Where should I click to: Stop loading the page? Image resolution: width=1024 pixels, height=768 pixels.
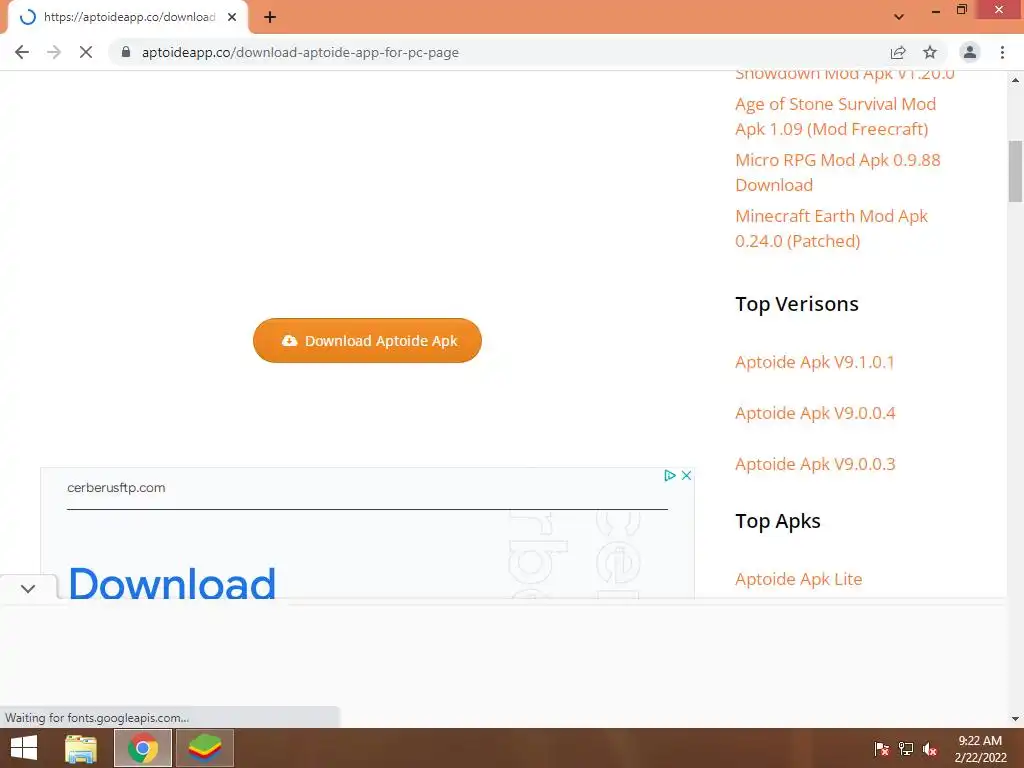coord(86,52)
